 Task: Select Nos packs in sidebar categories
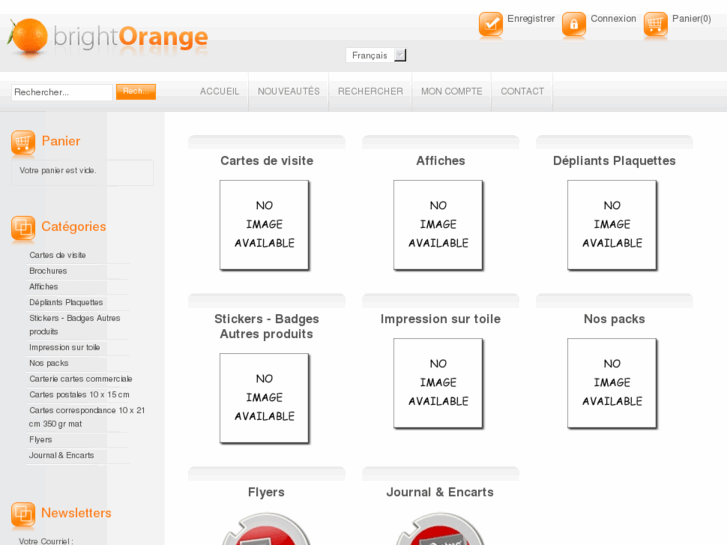click(49, 363)
